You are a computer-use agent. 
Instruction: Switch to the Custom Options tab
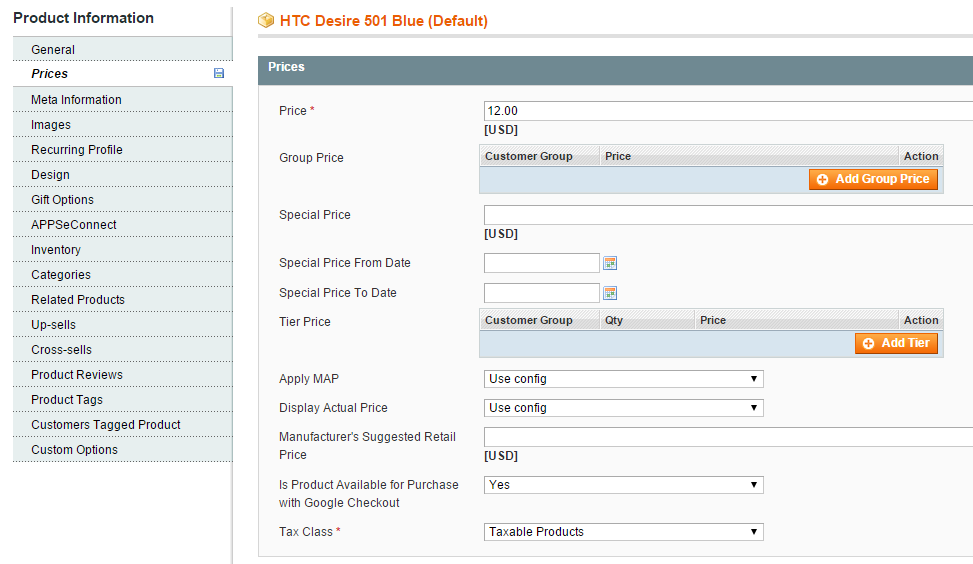click(x=123, y=449)
